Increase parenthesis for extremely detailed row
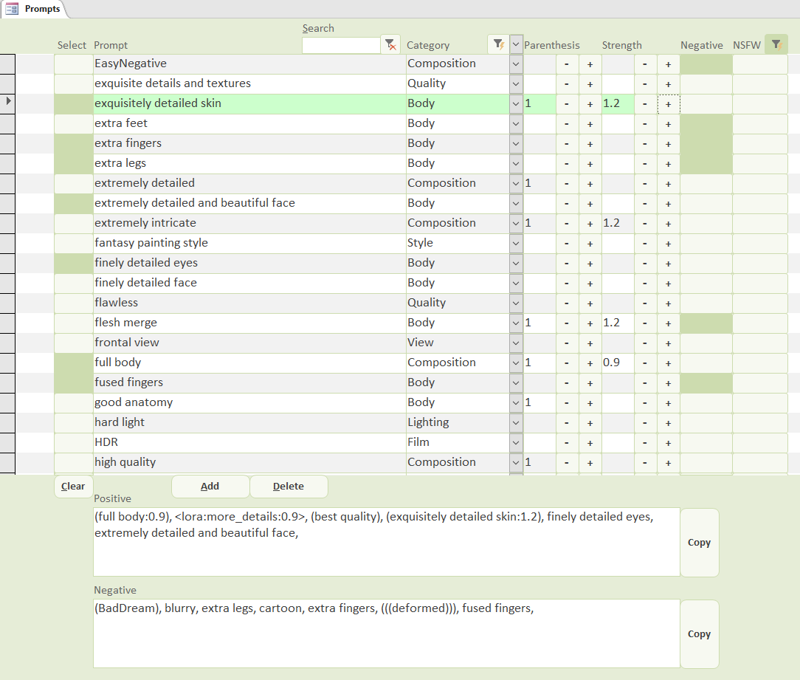 (590, 184)
